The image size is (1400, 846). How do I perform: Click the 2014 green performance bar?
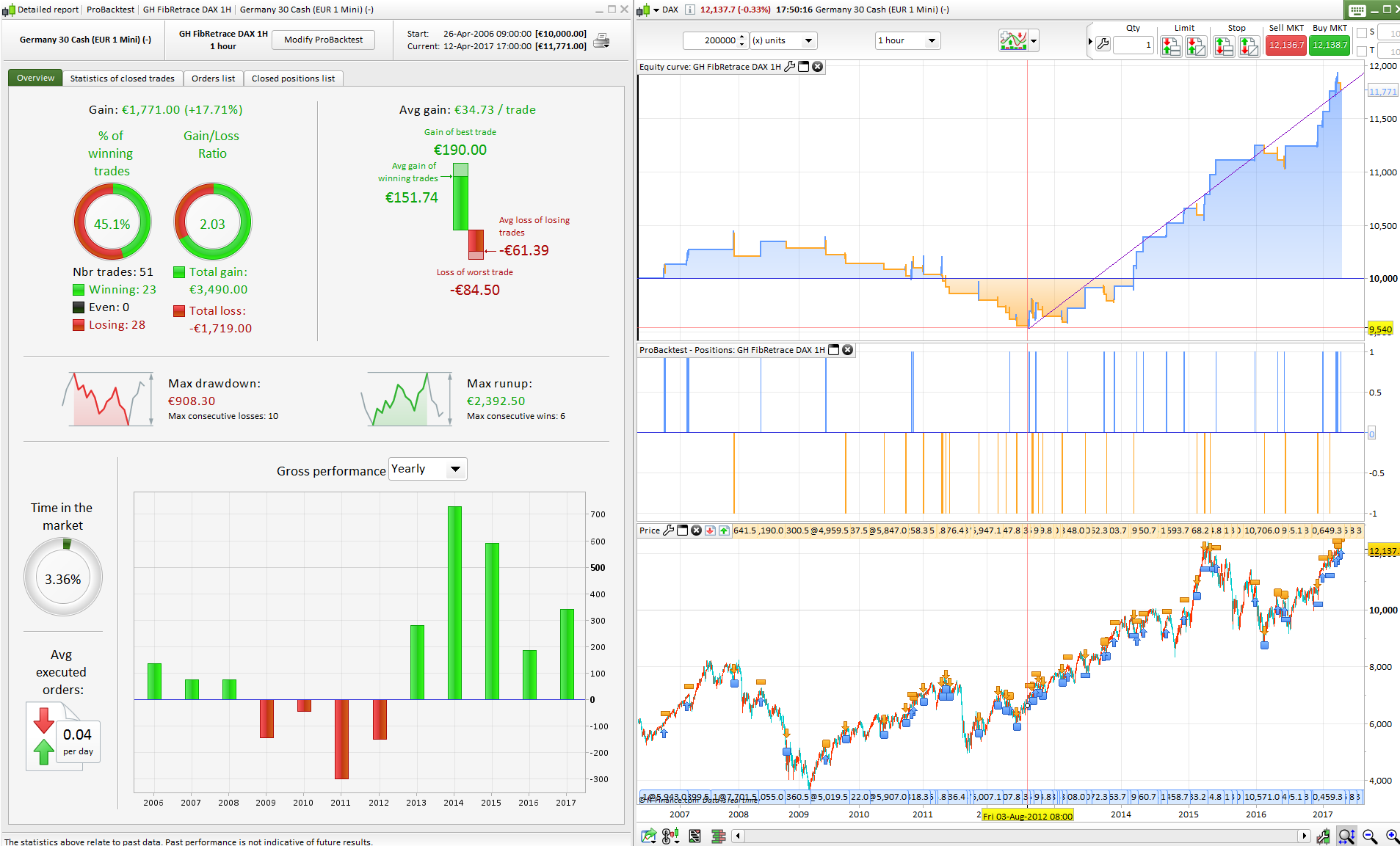point(454,603)
